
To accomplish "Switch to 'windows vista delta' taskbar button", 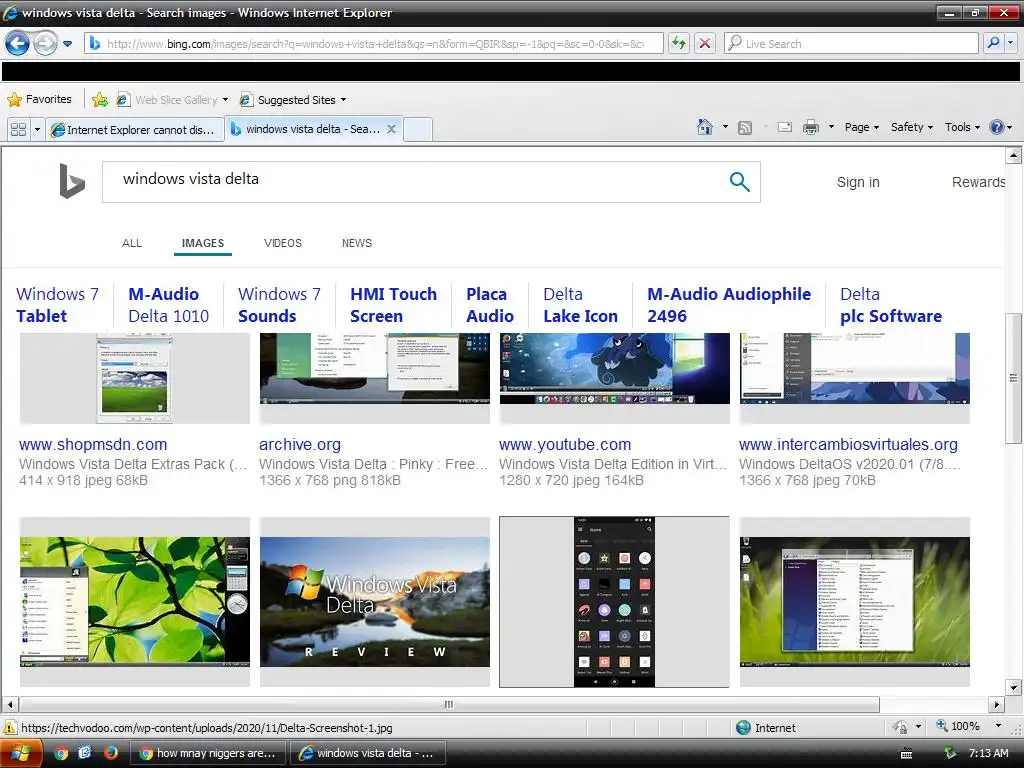I will (367, 753).
